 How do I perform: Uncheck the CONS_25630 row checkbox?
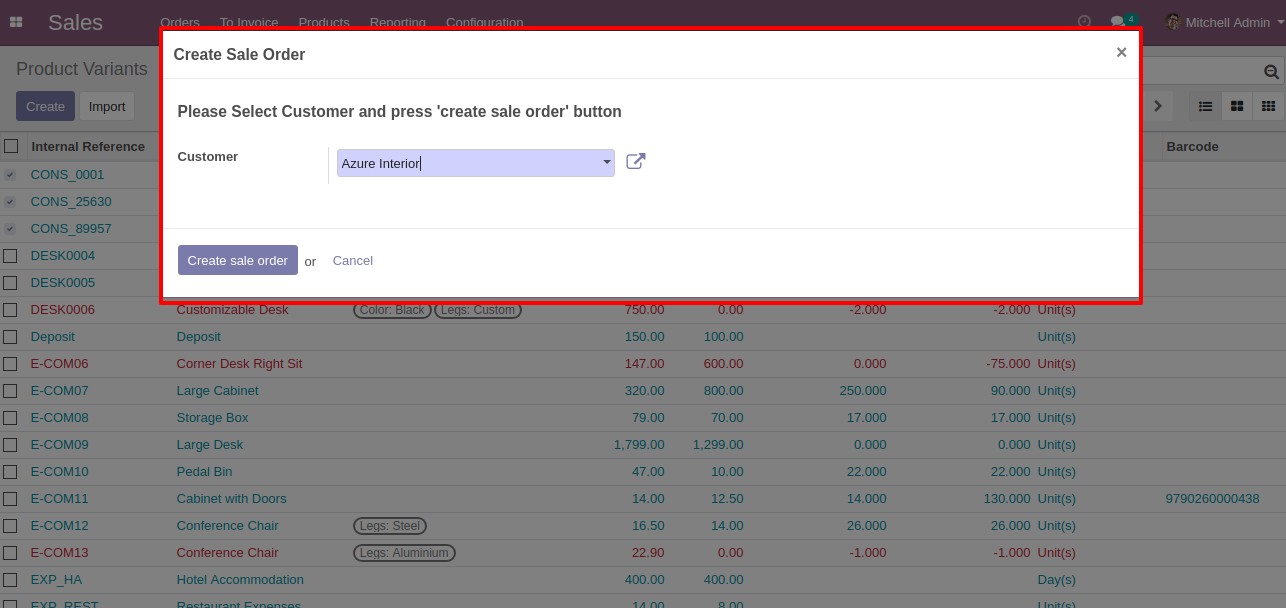[10, 201]
